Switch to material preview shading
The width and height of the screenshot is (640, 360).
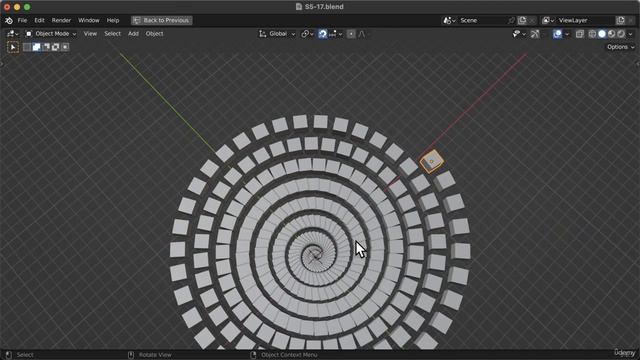click(611, 34)
